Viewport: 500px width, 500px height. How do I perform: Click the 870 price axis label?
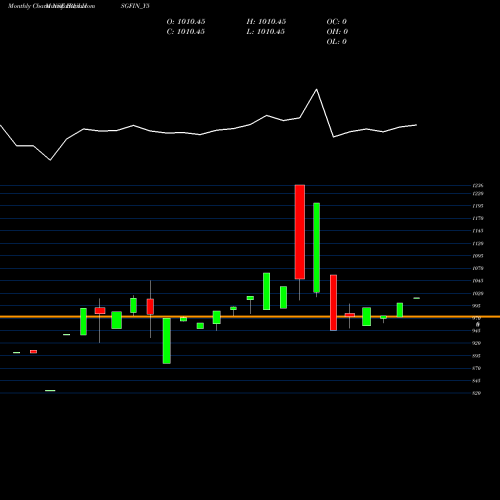click(x=477, y=368)
